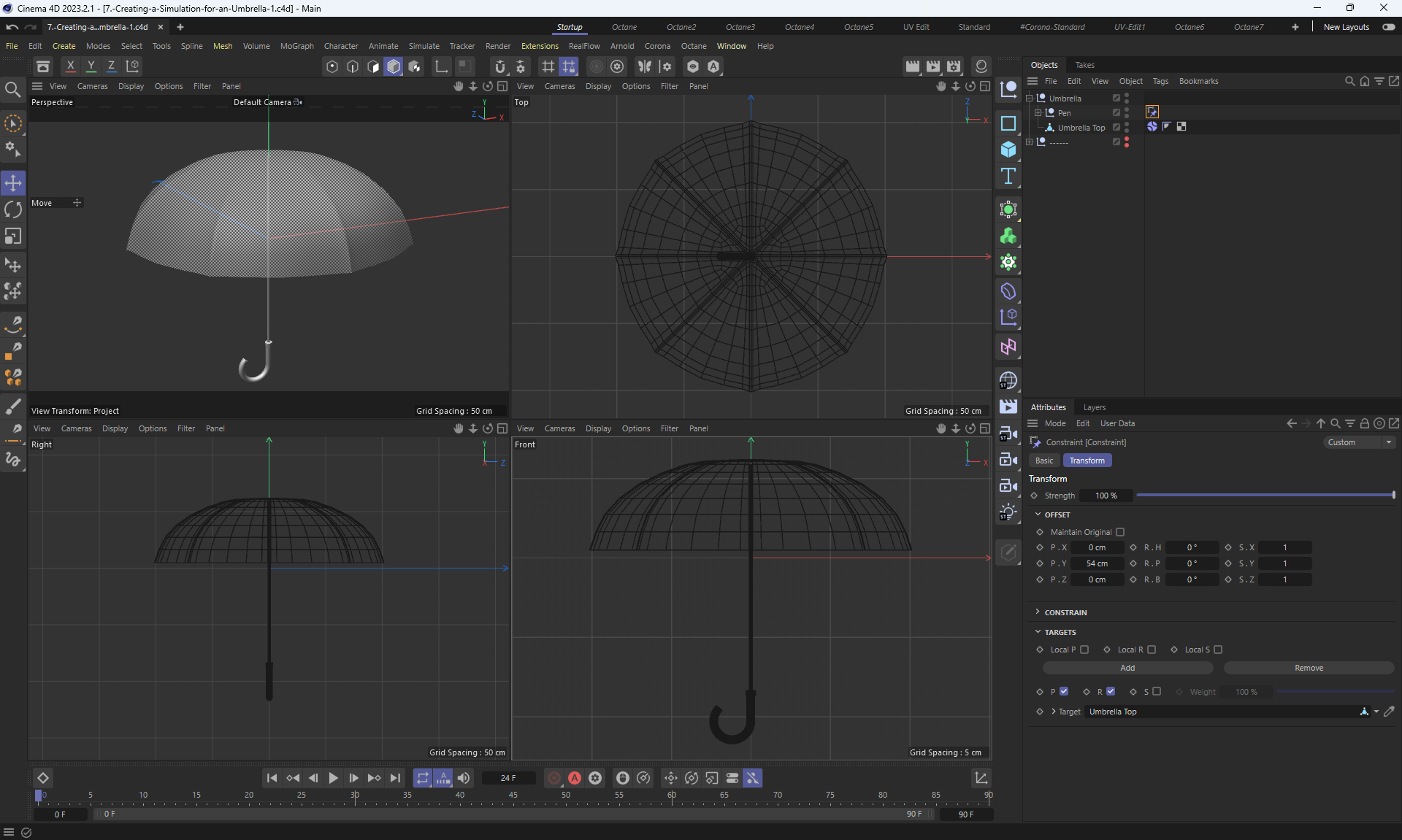
Task: Click the Text spline icon
Action: pyautogui.click(x=1008, y=176)
